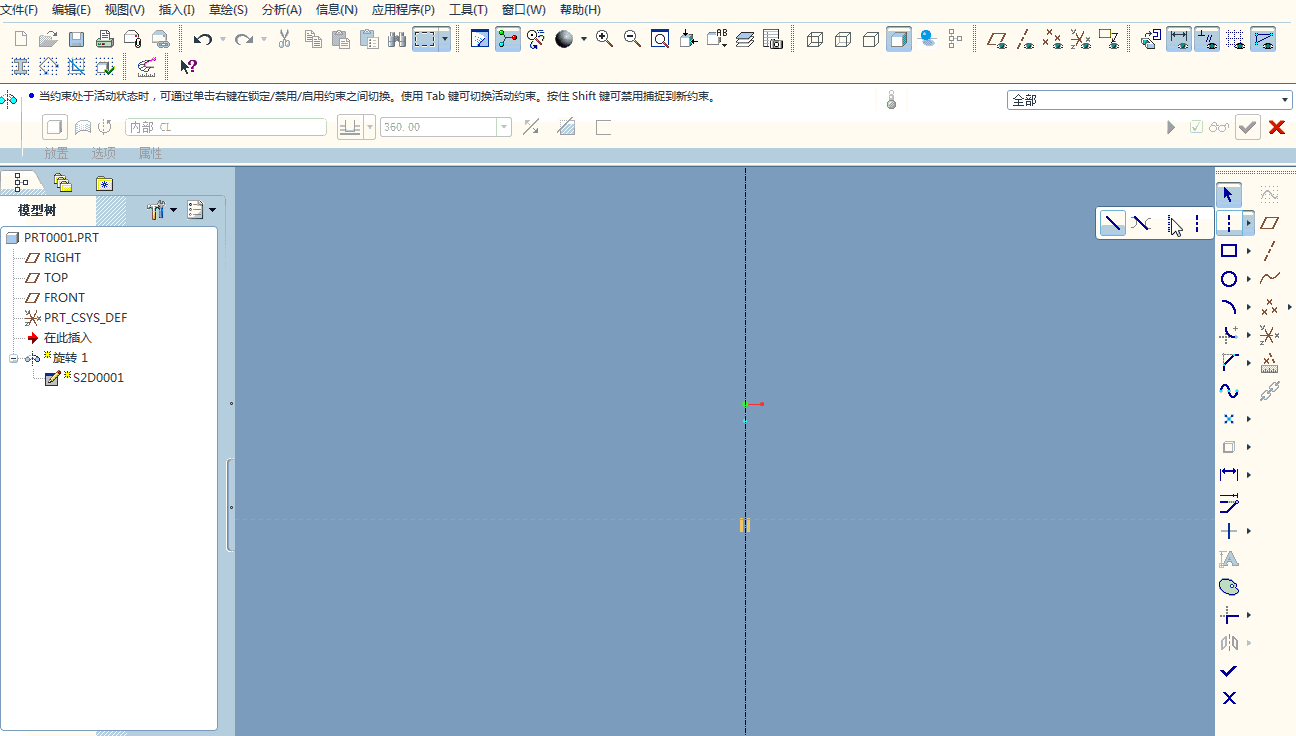The image size is (1296, 736).
Task: Switch to the favorites tab with star folder
Action: click(x=104, y=182)
